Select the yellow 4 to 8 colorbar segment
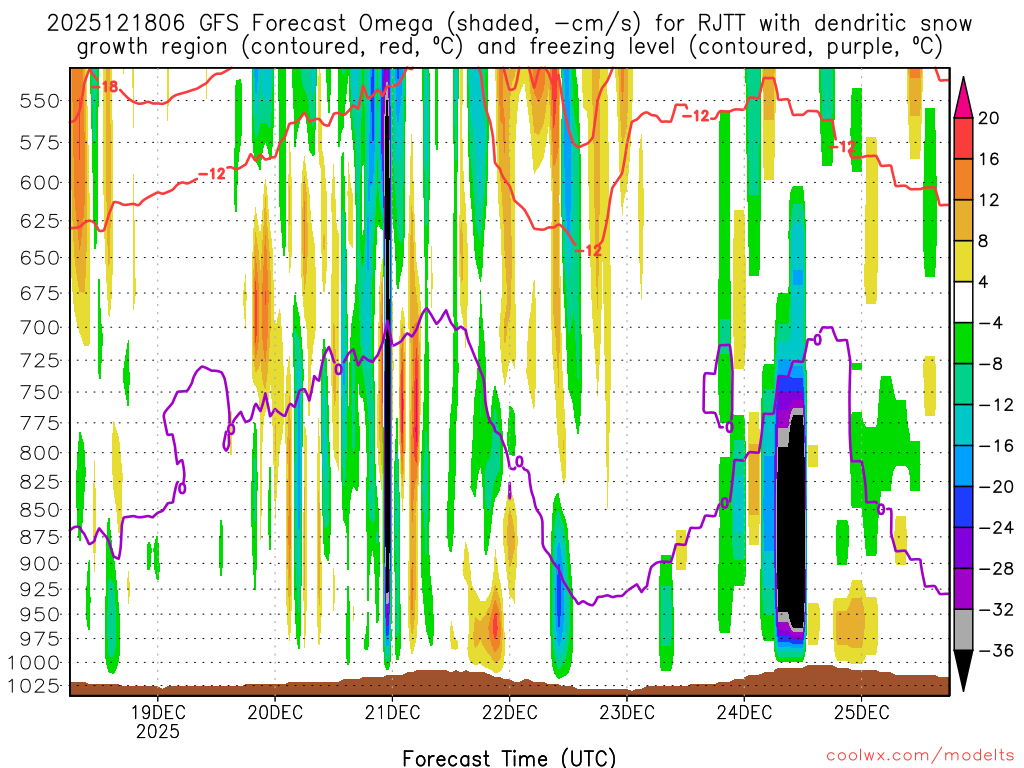Screen dimensions: 1024x768 click(x=963, y=261)
